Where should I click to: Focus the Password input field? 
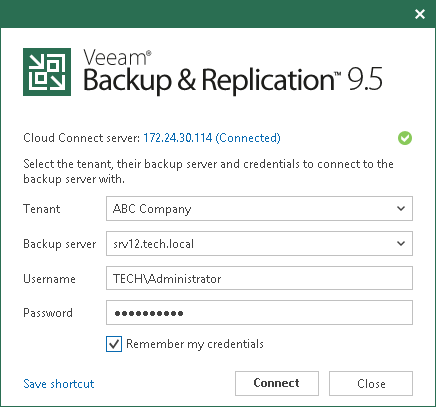pos(259,313)
